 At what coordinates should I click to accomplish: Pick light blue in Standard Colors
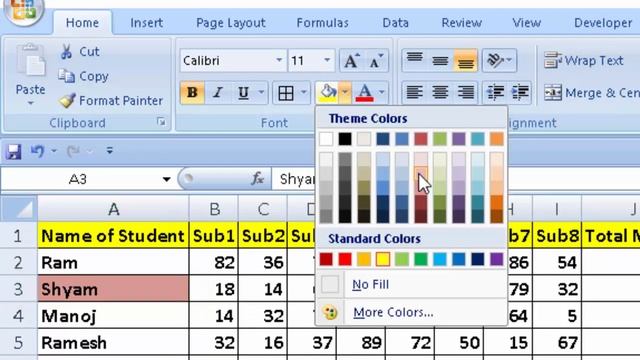tap(440, 259)
